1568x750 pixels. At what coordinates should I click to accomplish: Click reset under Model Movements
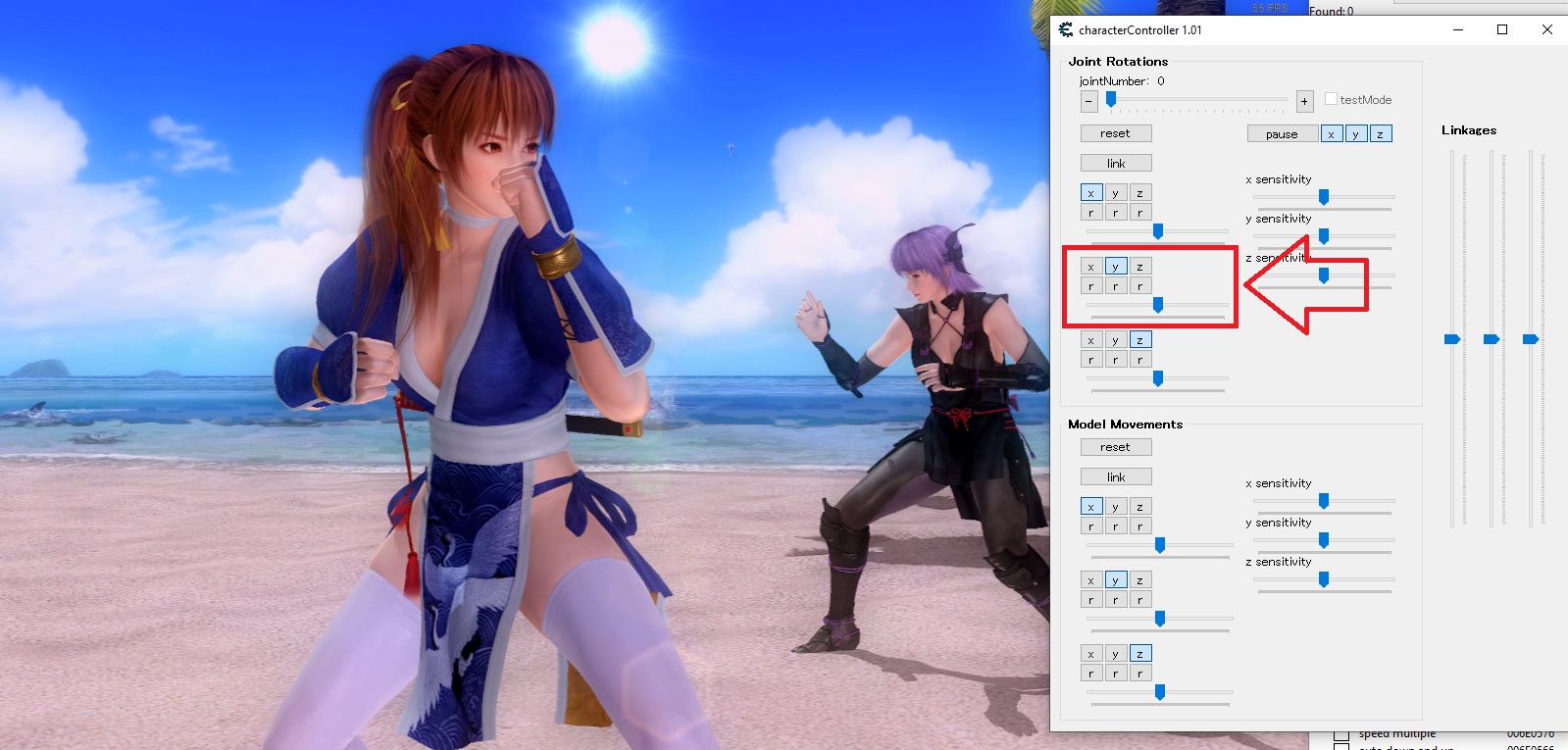1116,447
